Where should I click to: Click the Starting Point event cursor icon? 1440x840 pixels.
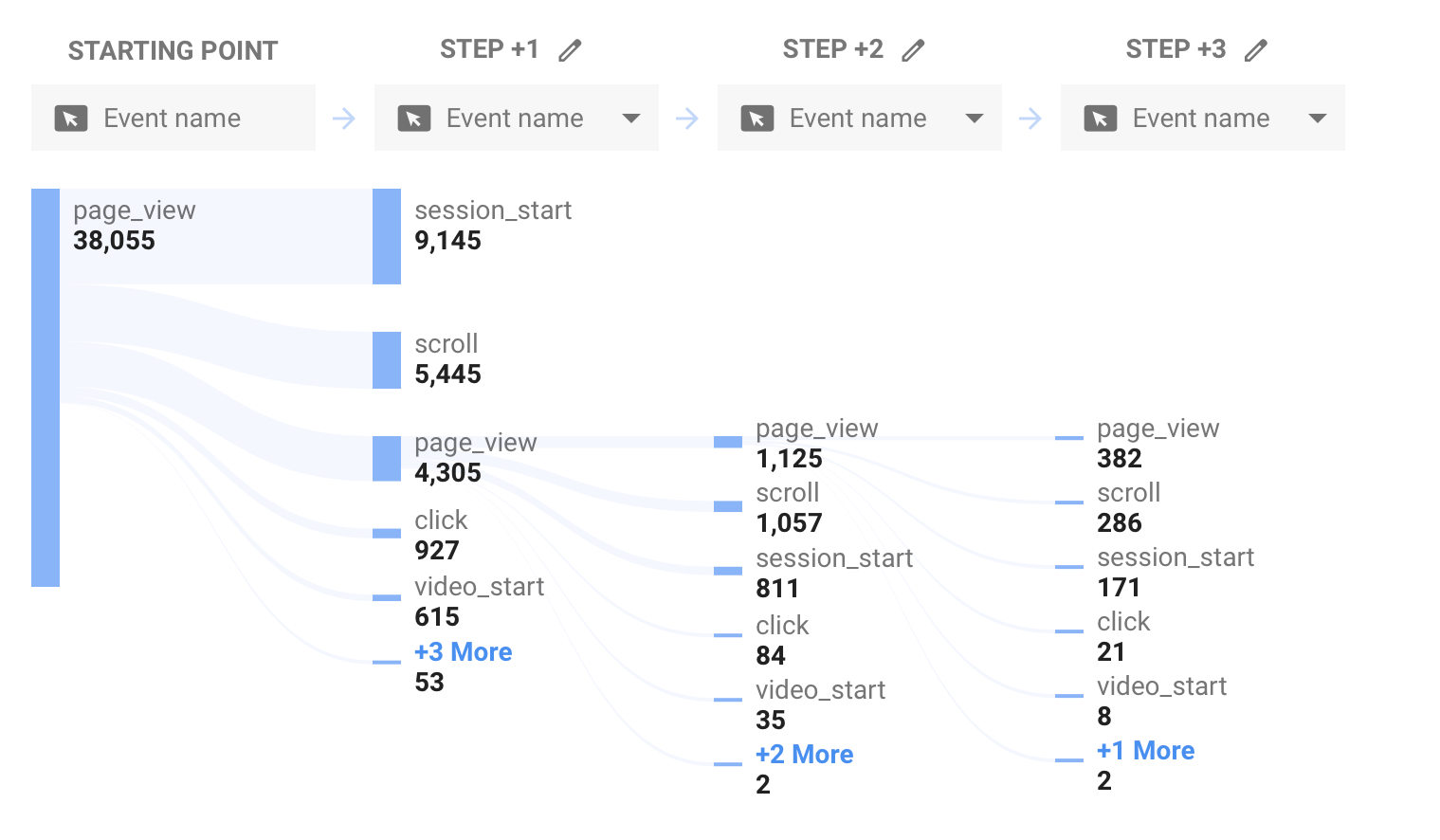(x=71, y=119)
